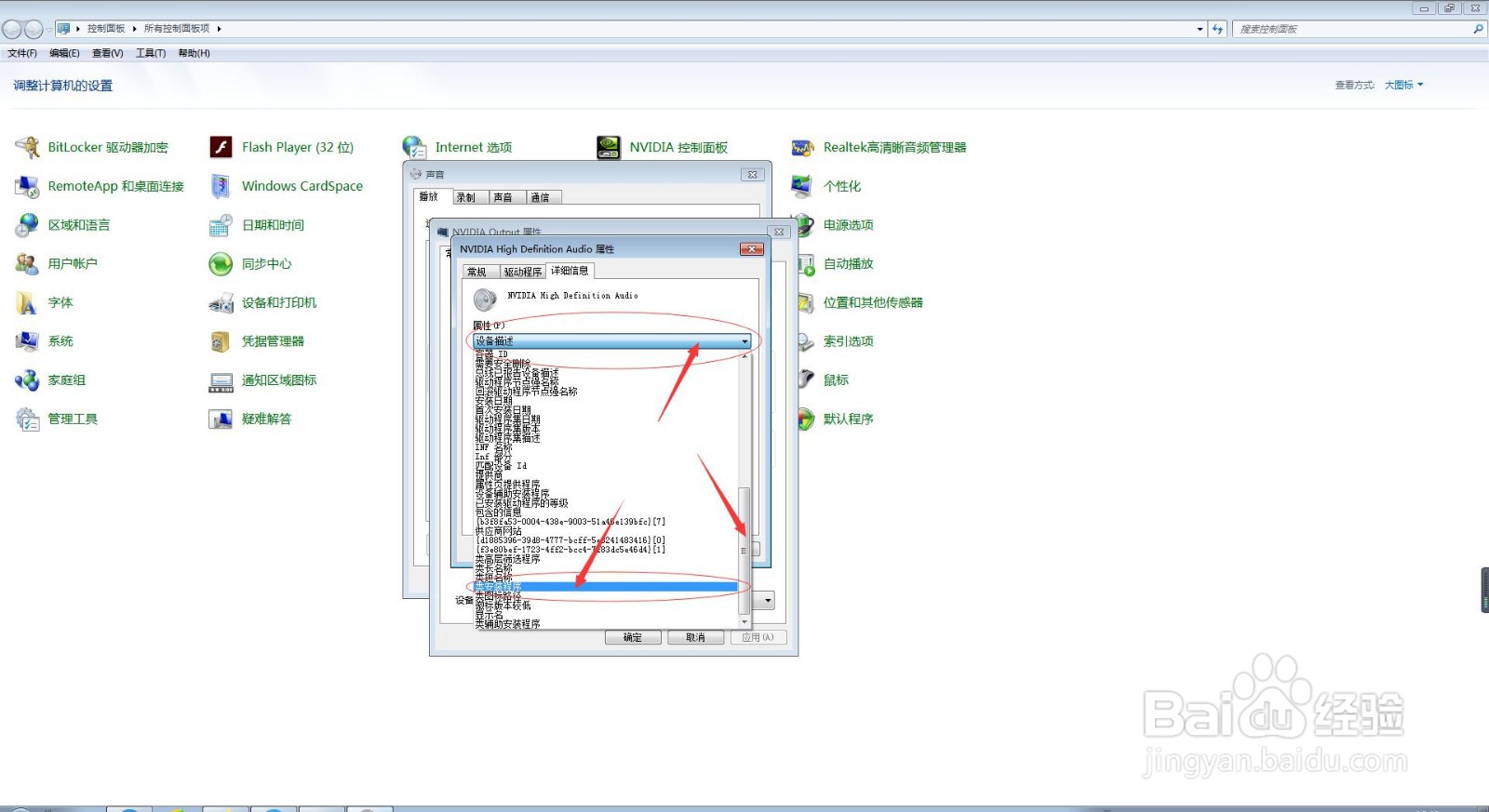Expand the arrow after 所有控制面板项 breadcrumb
This screenshot has height=812, width=1489.
(x=219, y=29)
